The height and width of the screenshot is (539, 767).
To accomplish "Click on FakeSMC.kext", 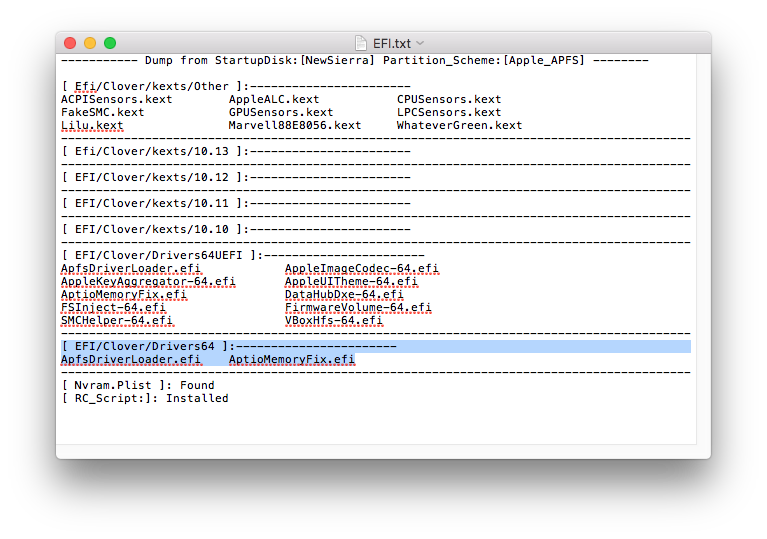I will [103, 112].
